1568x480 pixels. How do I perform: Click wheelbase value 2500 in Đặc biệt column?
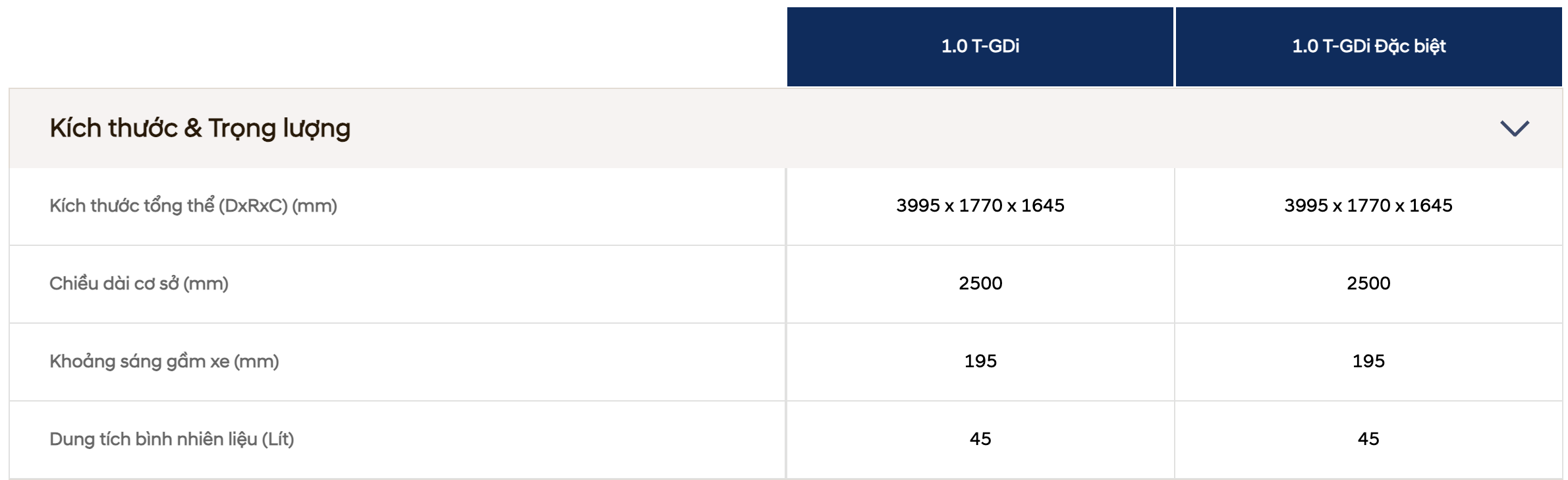[x=1368, y=284]
